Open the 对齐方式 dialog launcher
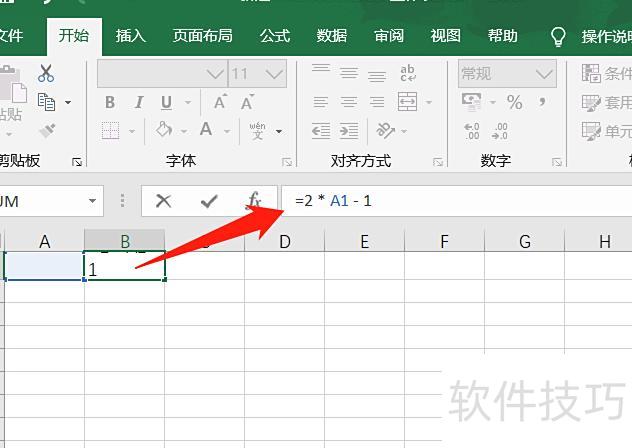The image size is (632, 448). [438, 162]
